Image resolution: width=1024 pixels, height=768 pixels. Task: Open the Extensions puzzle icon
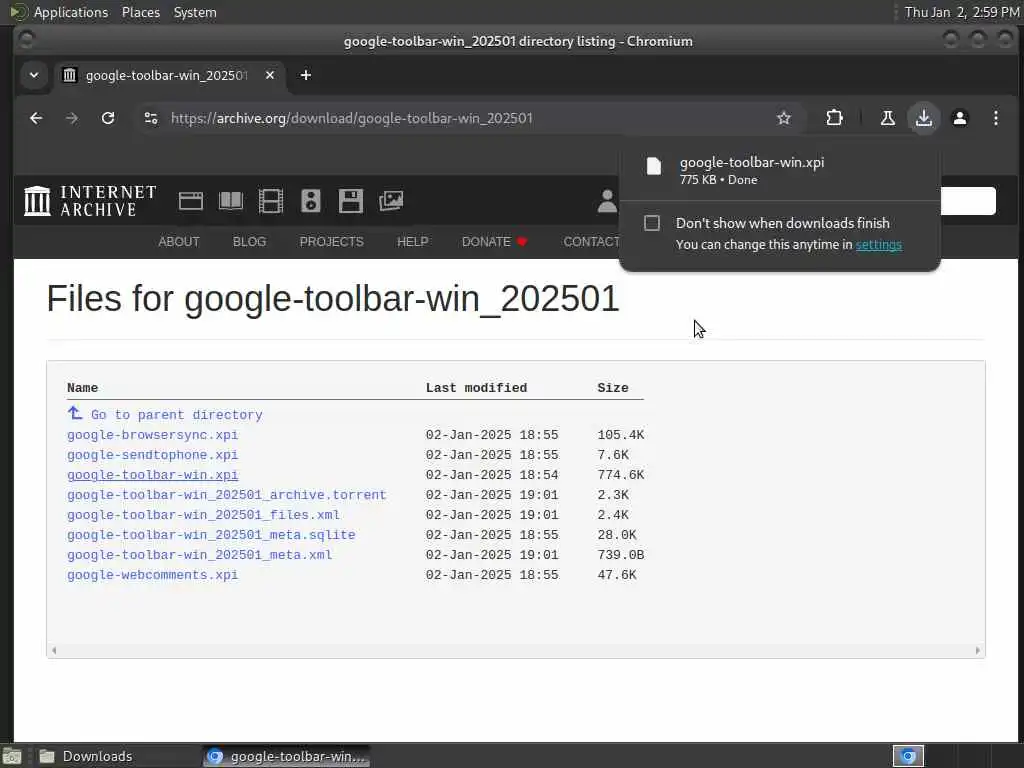(x=834, y=118)
